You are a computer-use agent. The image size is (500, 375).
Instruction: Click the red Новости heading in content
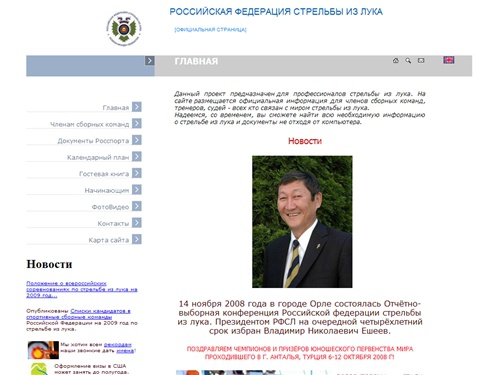coord(305,141)
